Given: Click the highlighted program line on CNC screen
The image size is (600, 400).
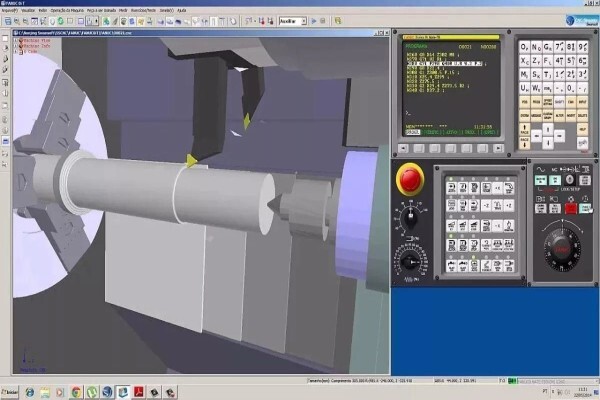Looking at the screenshot, I should 445,64.
